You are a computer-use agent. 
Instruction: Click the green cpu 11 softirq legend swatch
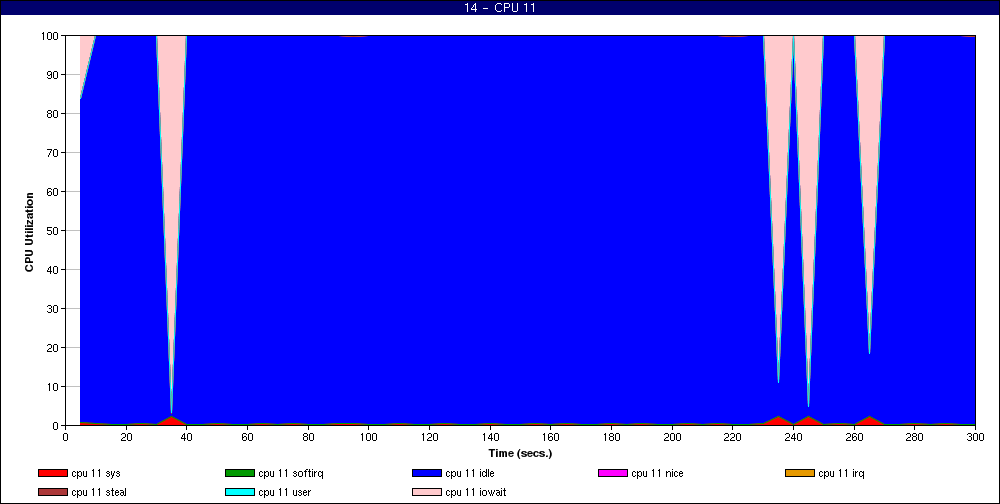239,473
